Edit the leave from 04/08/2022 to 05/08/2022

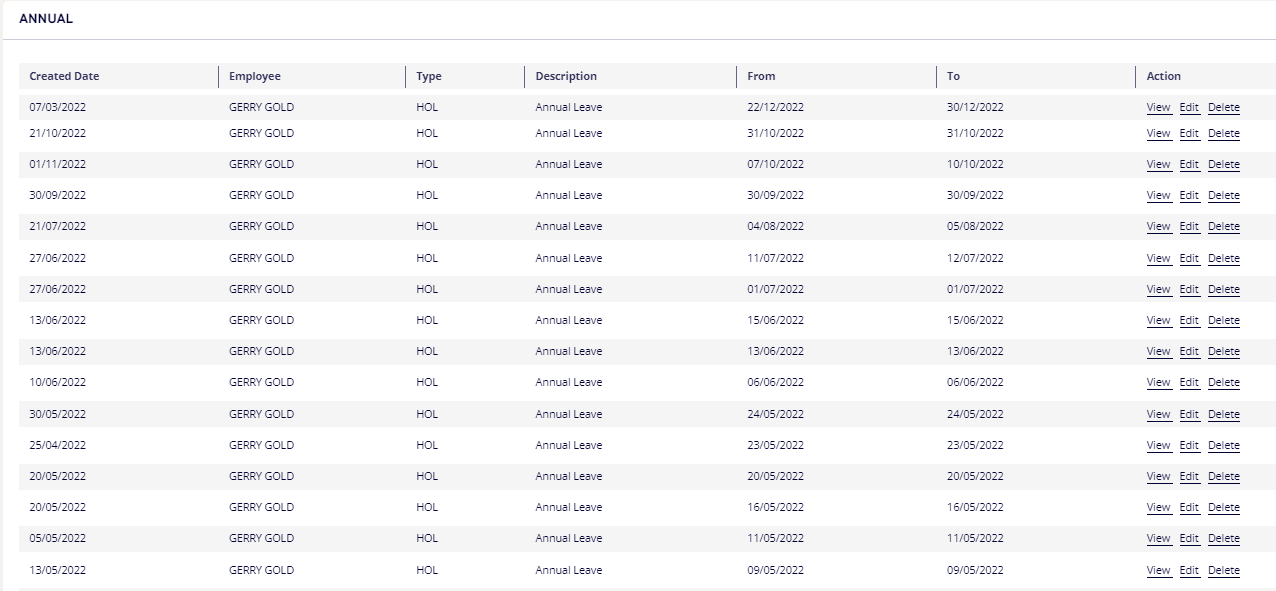click(x=1189, y=226)
